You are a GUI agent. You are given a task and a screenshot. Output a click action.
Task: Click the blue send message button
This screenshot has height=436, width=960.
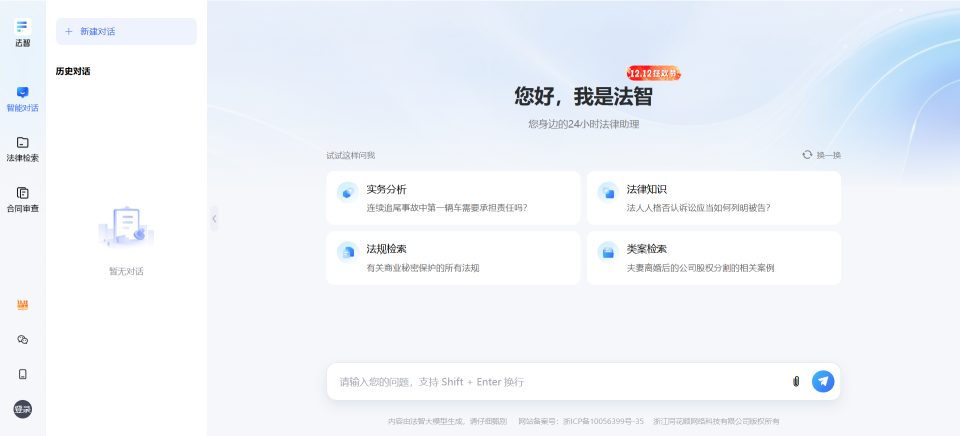pos(823,381)
